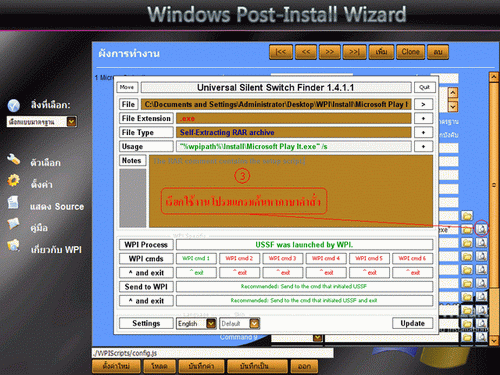Click the > browse button beside File path

point(423,104)
